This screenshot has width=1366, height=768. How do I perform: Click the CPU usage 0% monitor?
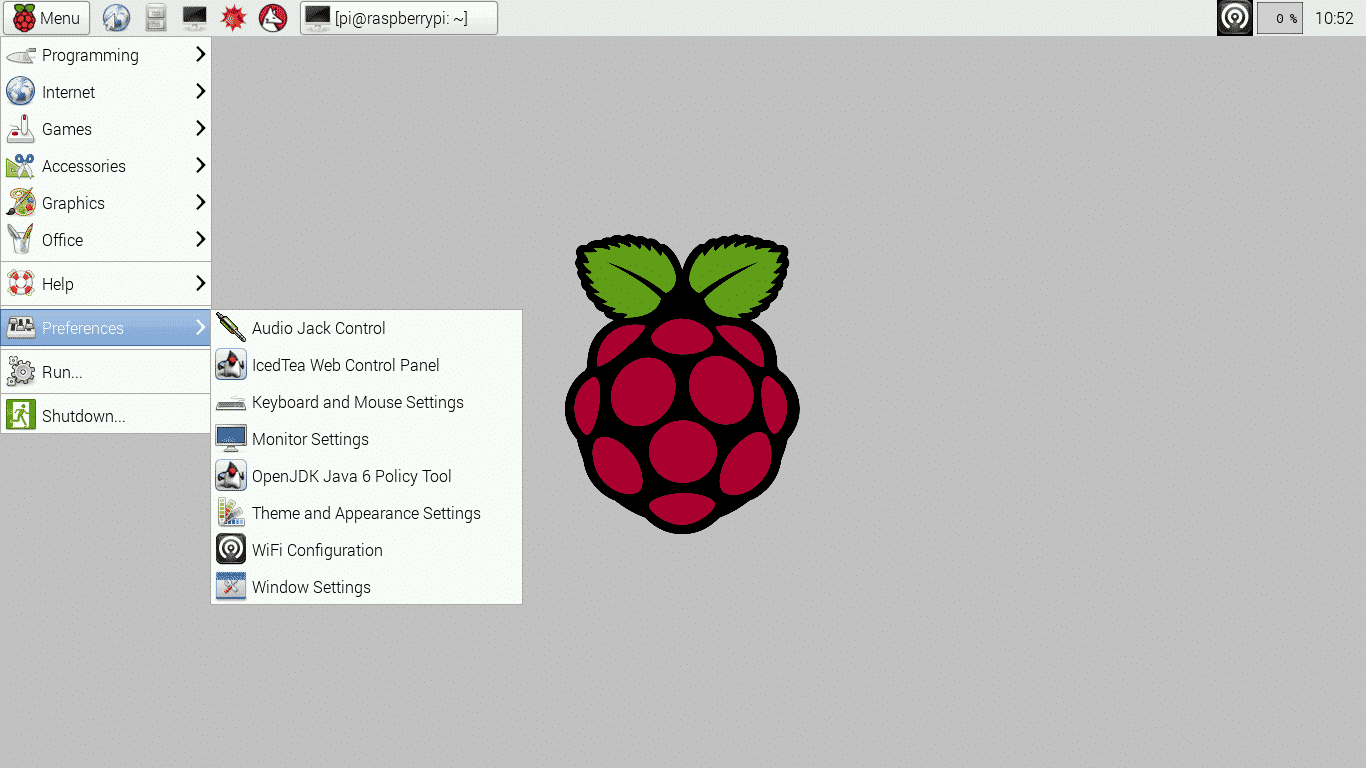[x=1279, y=18]
